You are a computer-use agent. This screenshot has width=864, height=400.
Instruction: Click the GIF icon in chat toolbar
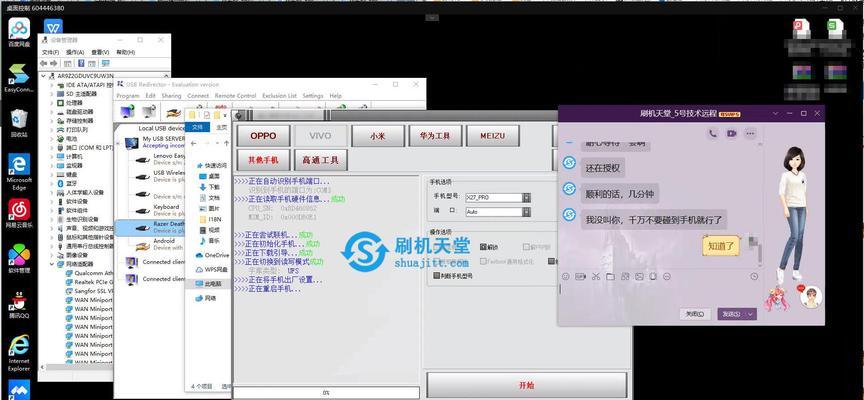[x=580, y=277]
